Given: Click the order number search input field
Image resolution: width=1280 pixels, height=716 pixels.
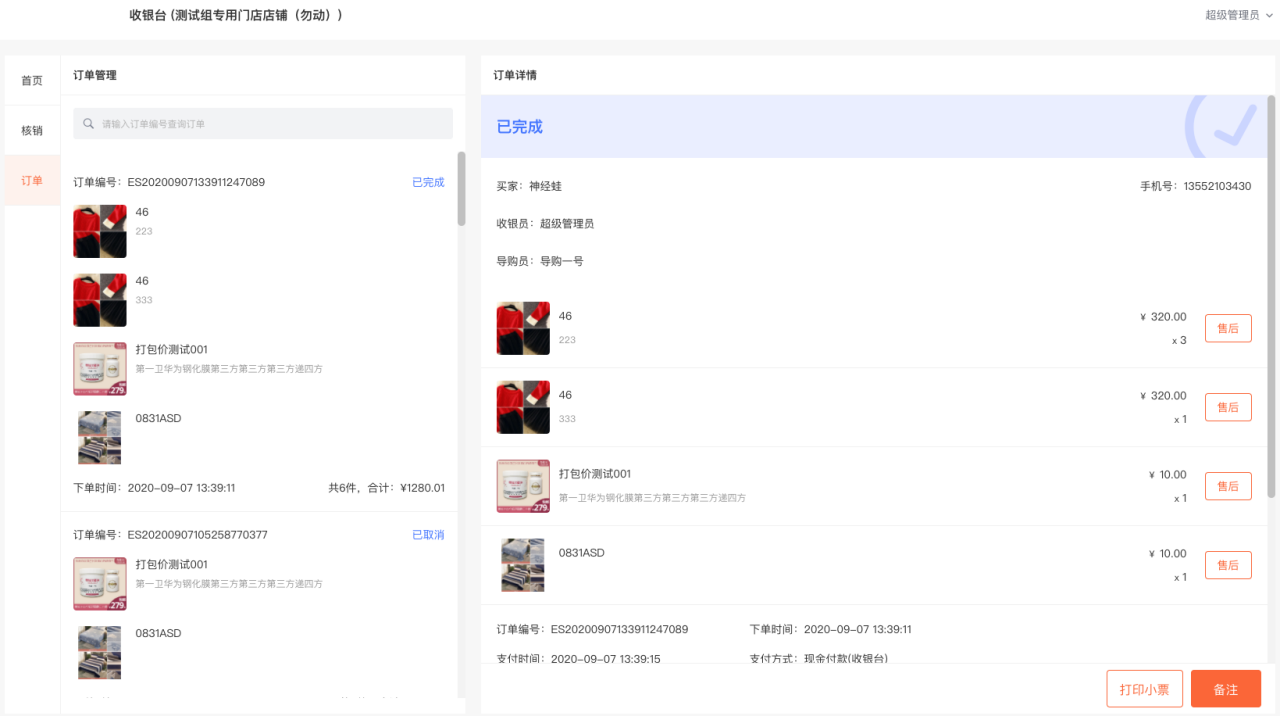Looking at the screenshot, I should 270,124.
